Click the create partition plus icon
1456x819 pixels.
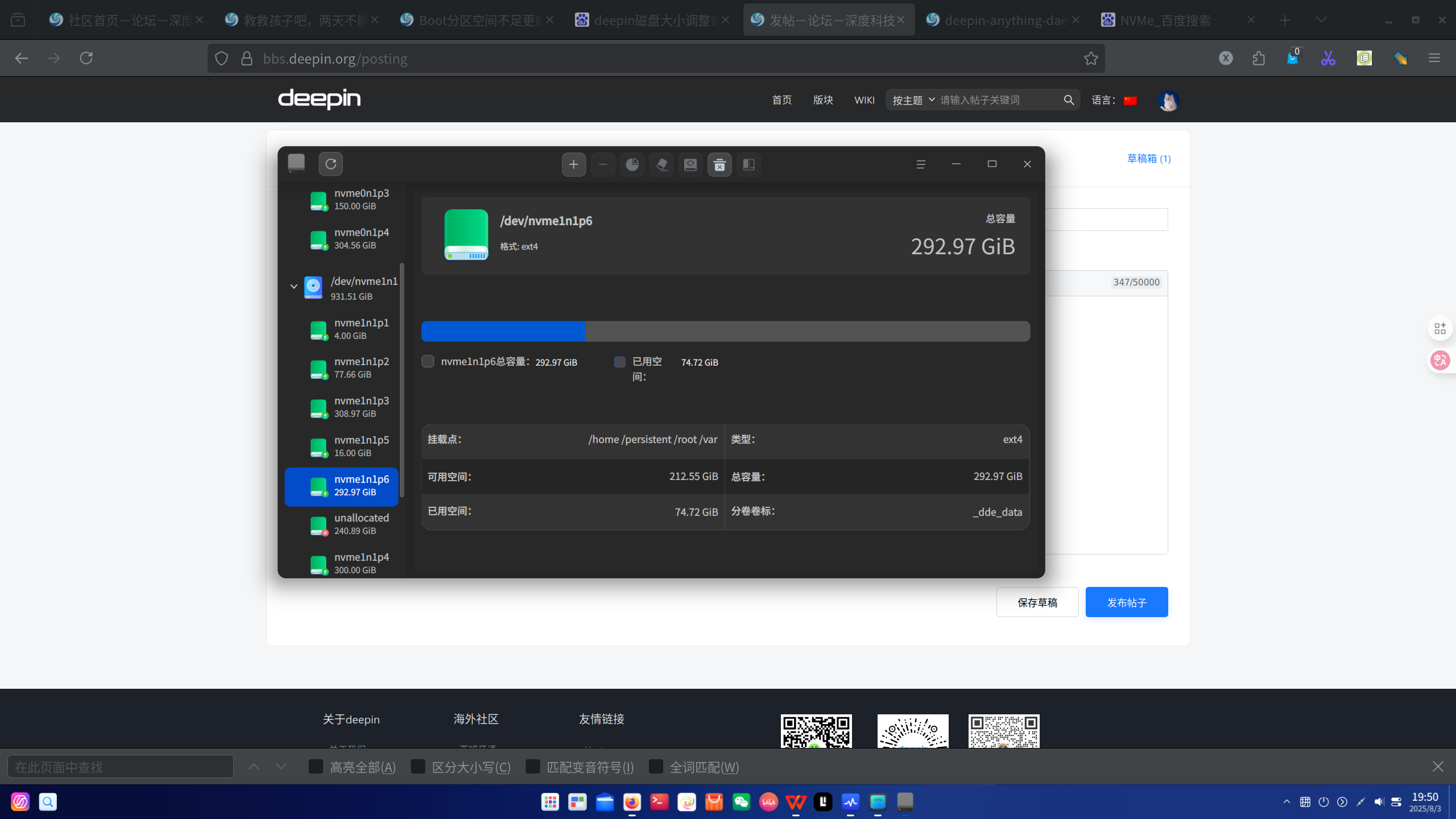[x=574, y=164]
